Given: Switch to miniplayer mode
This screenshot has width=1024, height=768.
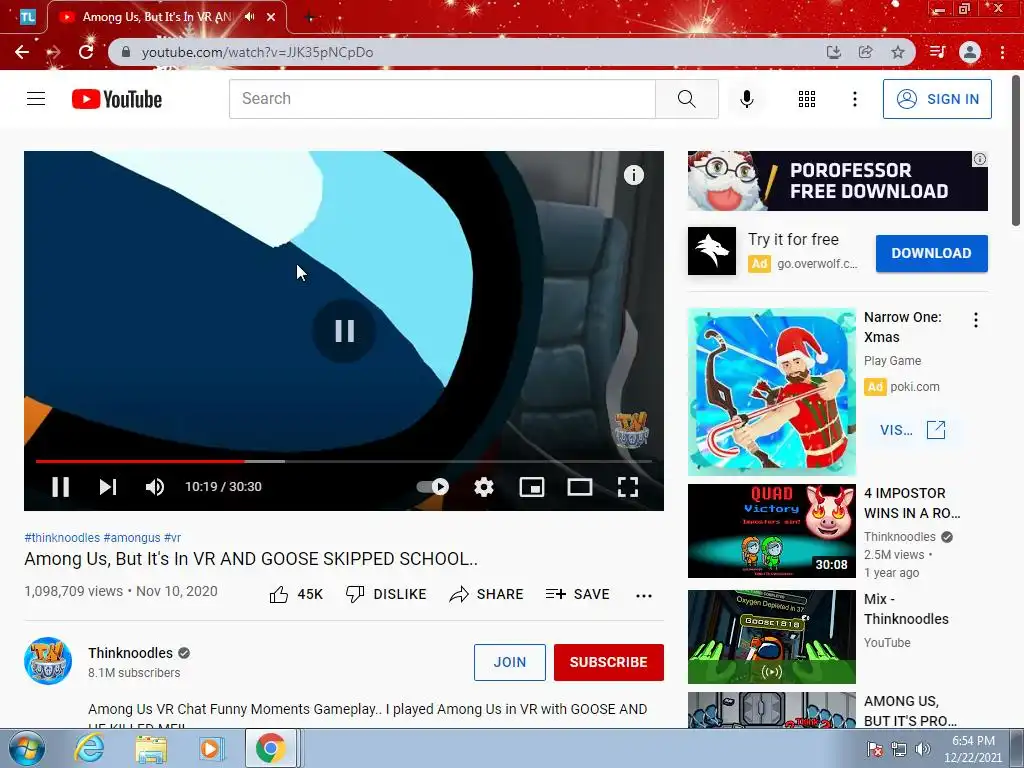Looking at the screenshot, I should [x=532, y=487].
